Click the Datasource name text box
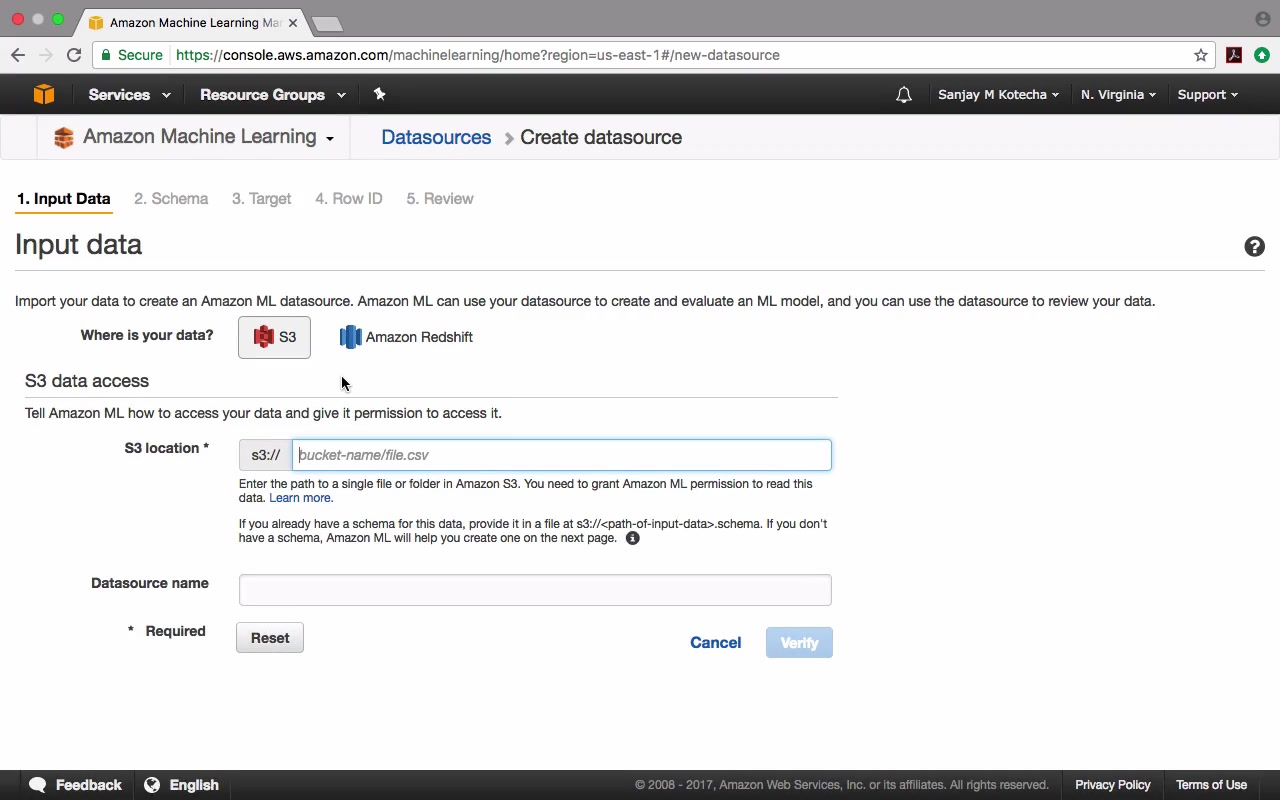Viewport: 1280px width, 800px height. pyautogui.click(x=535, y=590)
